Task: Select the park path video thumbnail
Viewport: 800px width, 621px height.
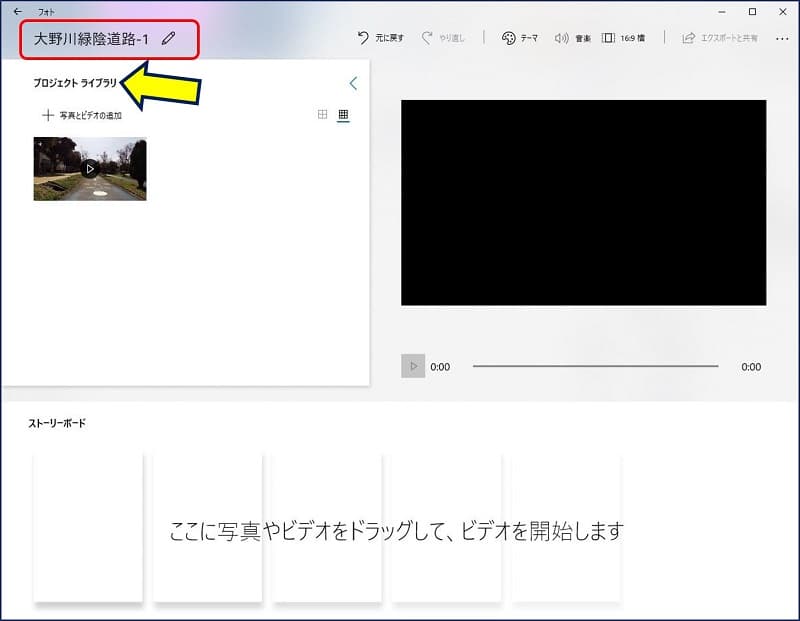Action: pyautogui.click(x=90, y=169)
